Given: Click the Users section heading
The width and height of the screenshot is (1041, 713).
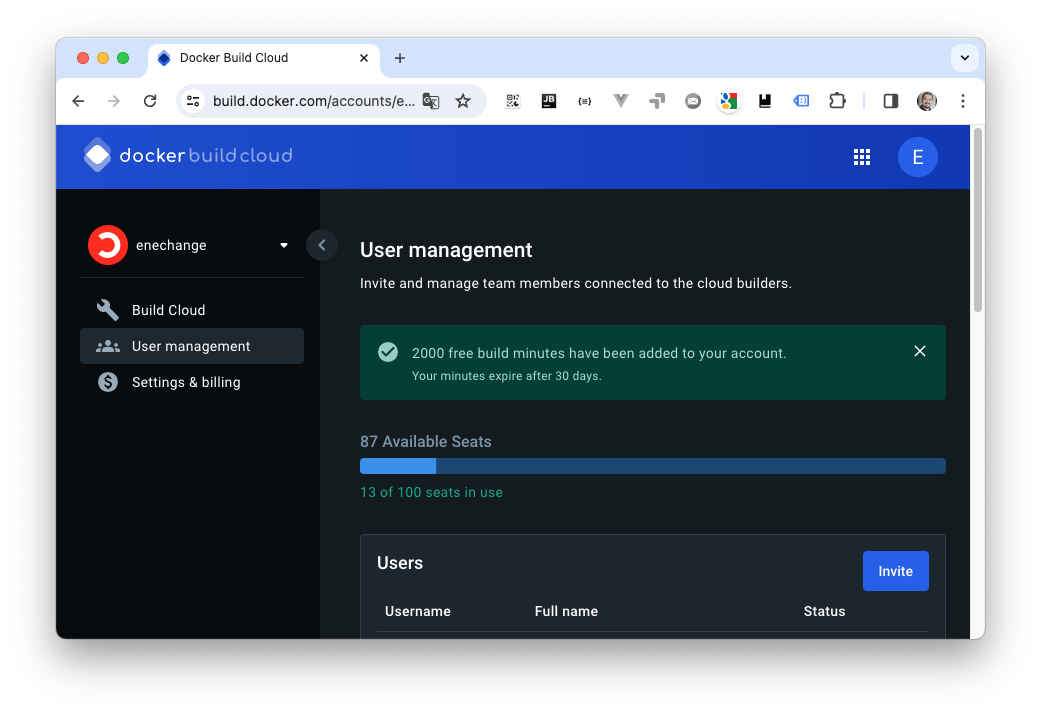Looking at the screenshot, I should point(400,563).
